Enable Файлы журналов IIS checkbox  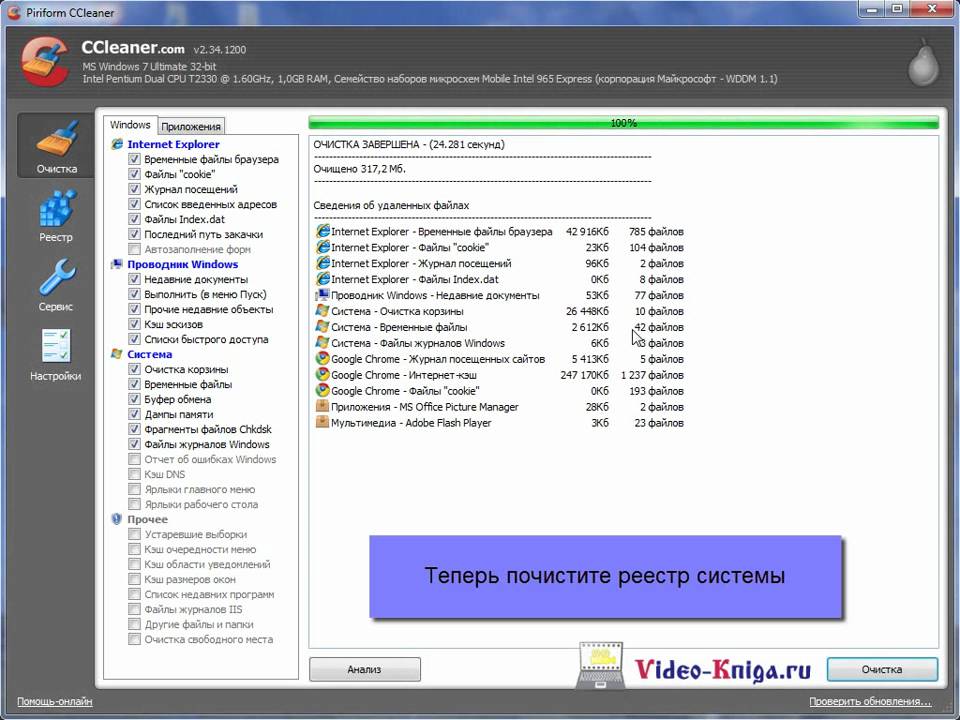click(x=134, y=609)
